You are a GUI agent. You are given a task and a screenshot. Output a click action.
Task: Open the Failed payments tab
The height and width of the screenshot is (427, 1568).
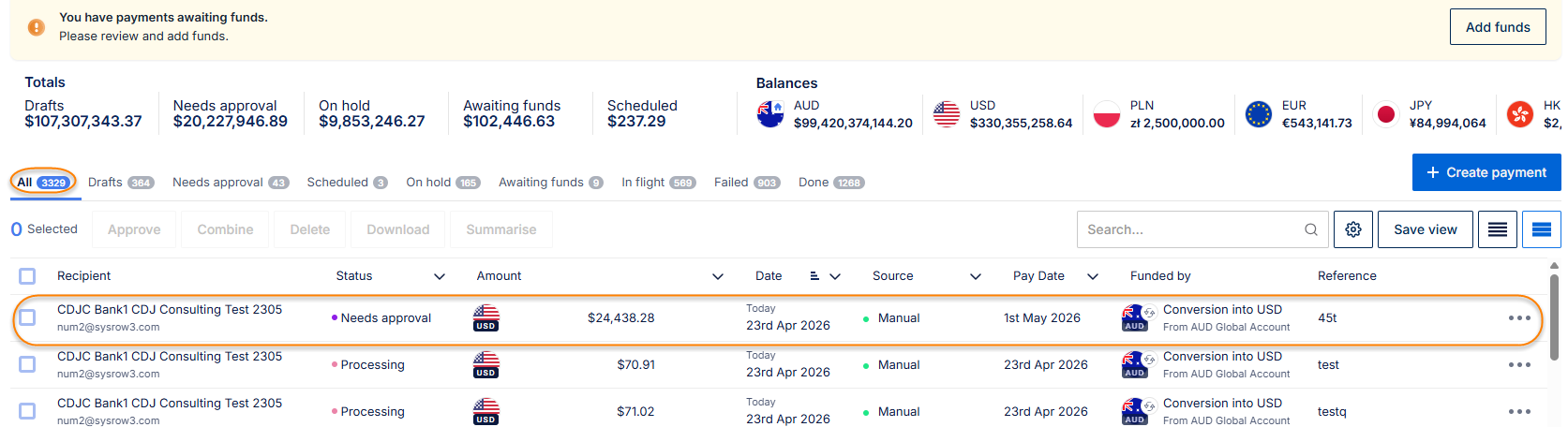tap(746, 183)
